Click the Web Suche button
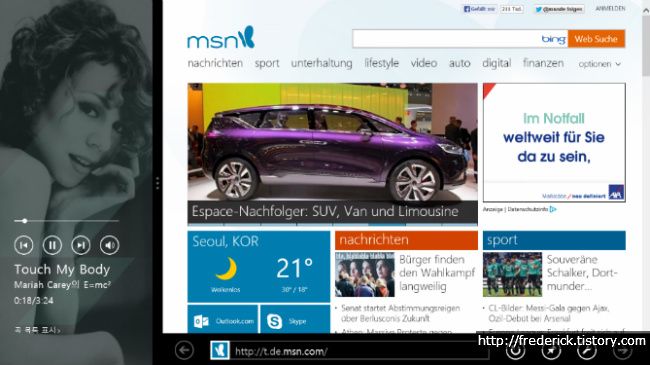 (x=596, y=39)
